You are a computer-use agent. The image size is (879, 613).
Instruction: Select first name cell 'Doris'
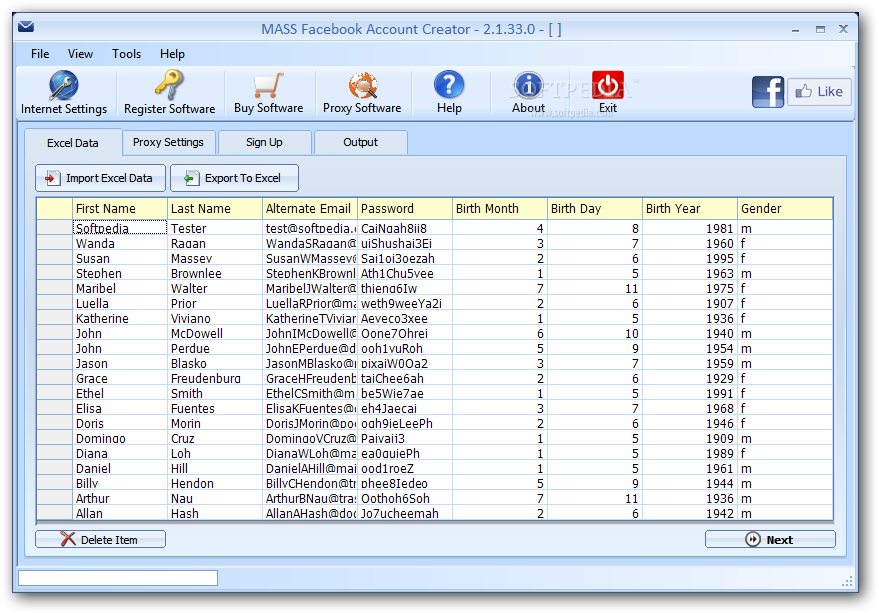pyautogui.click(x=119, y=423)
